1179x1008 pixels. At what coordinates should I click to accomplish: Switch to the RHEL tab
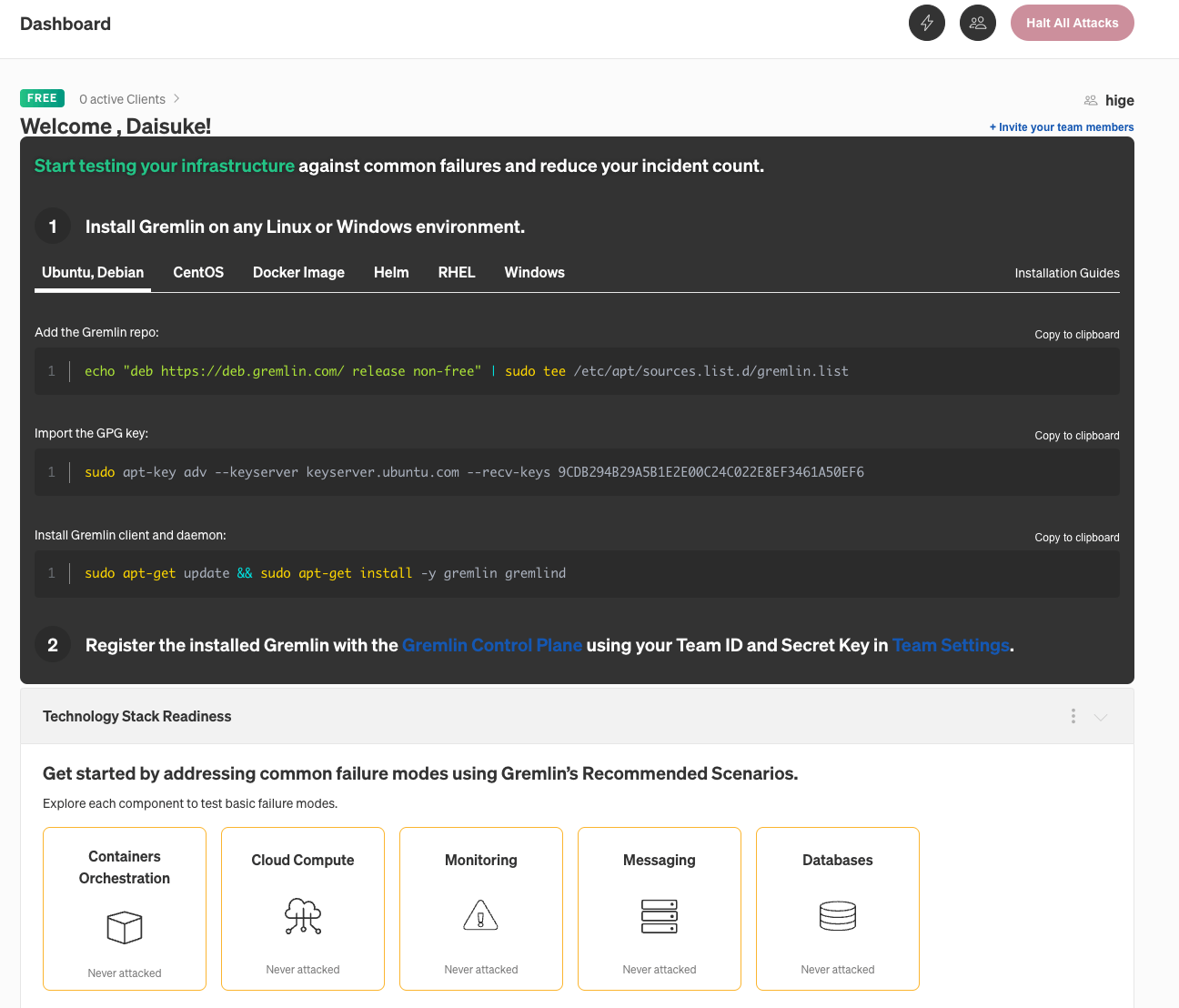pyautogui.click(x=457, y=273)
